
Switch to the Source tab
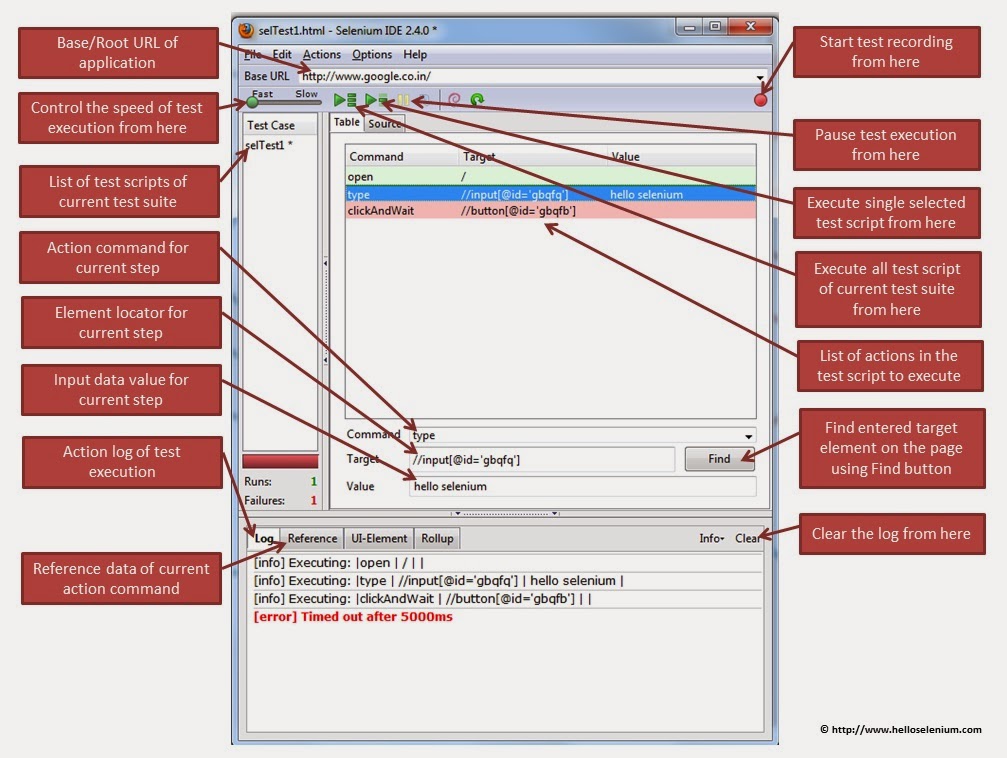[386, 122]
